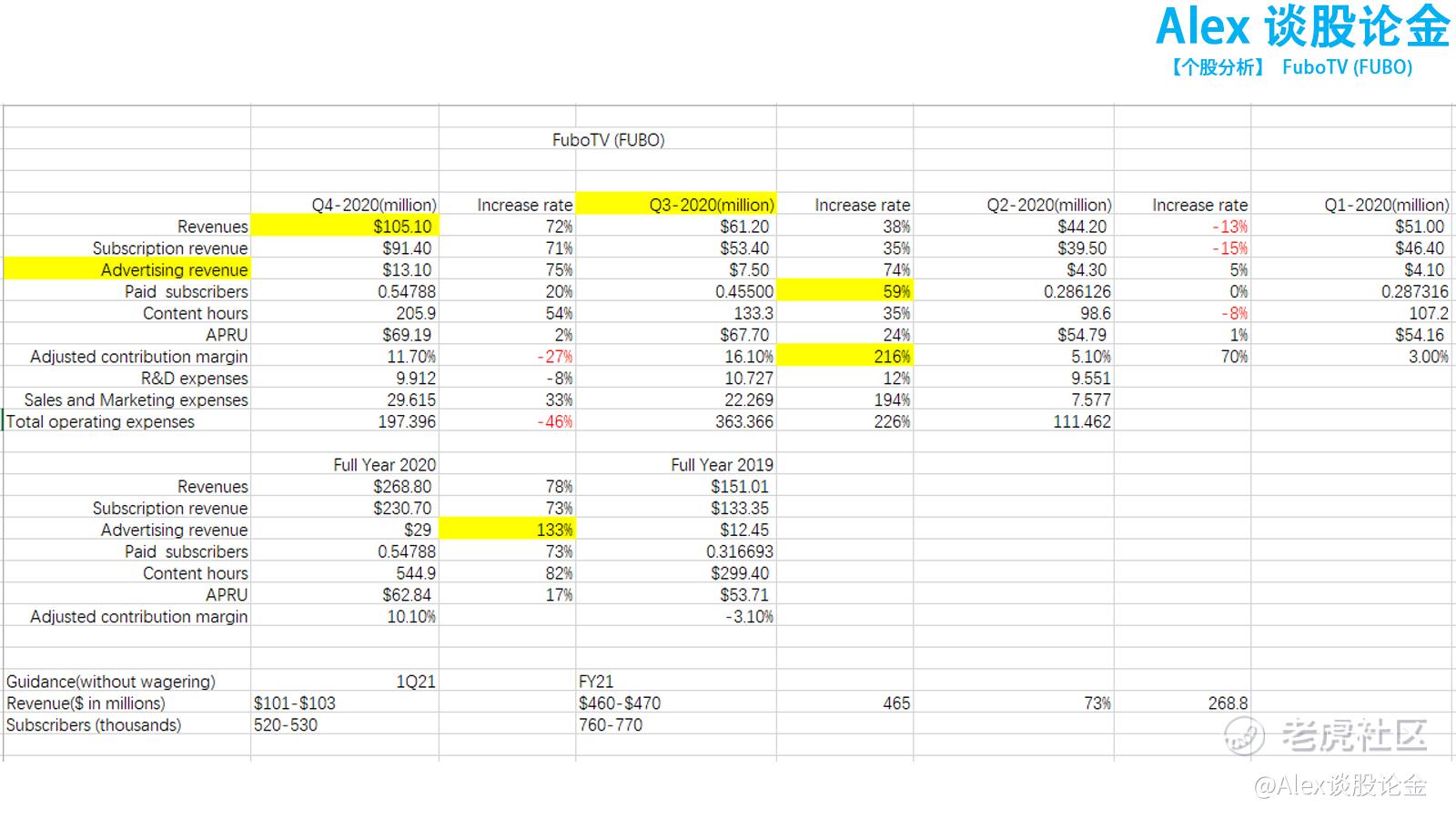Select the 9.912 R&D expenses cell

(345, 379)
